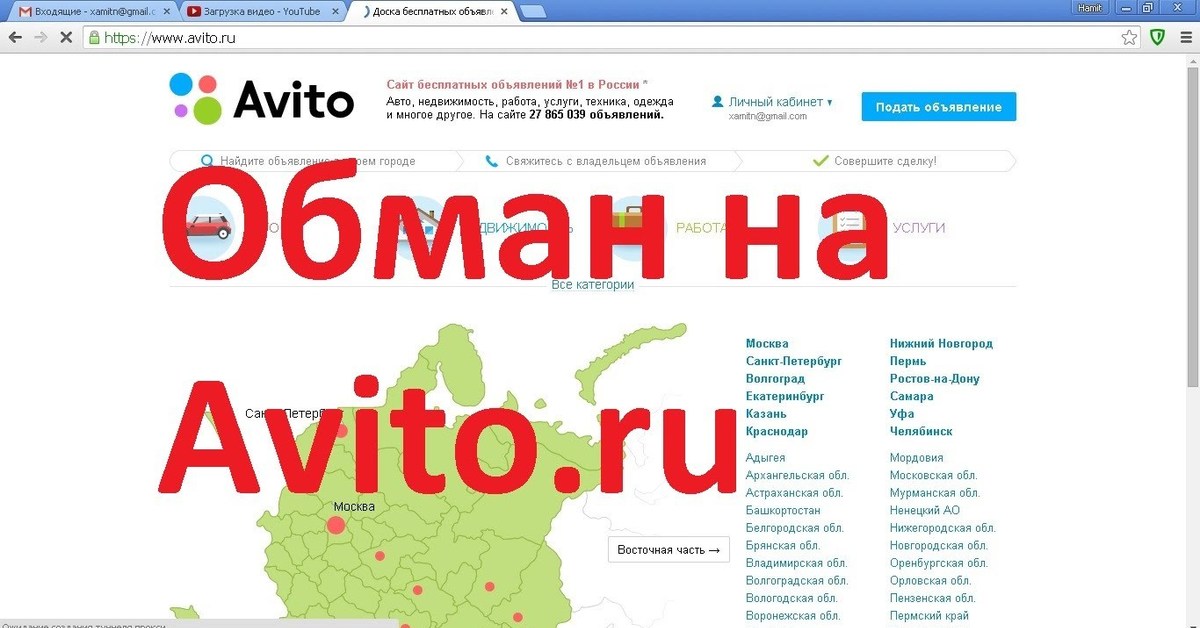This screenshot has width=1200, height=628.
Task: Switch to the Загрузка видео YouTube tab
Action: point(260,11)
